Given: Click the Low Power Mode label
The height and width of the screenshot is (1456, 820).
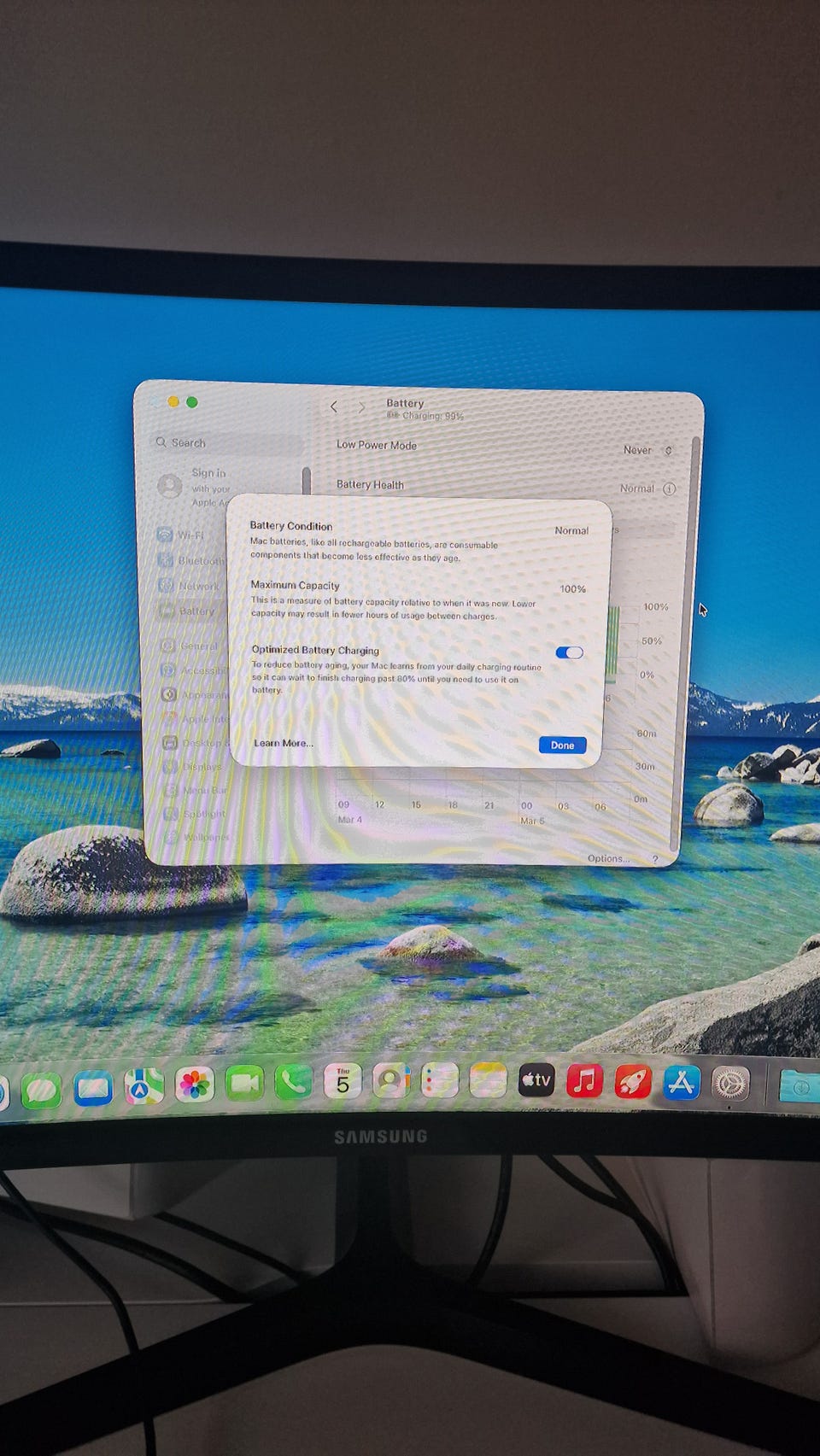Looking at the screenshot, I should pyautogui.click(x=377, y=445).
